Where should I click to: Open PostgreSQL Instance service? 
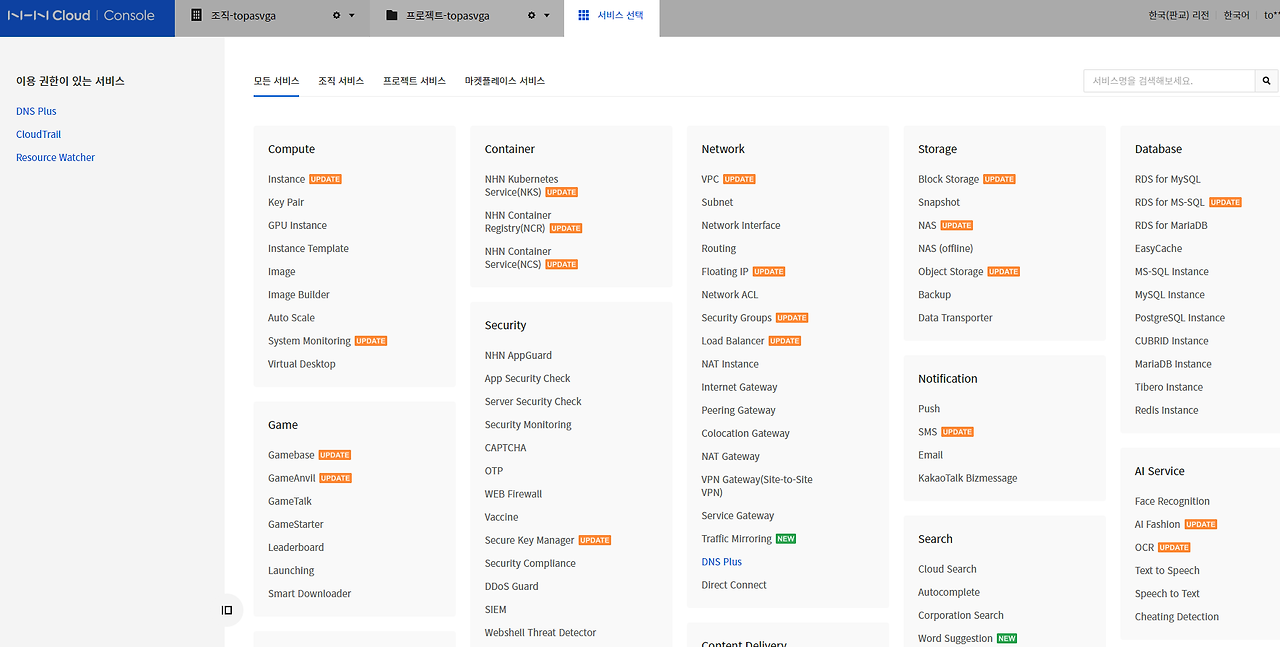[x=1180, y=318]
